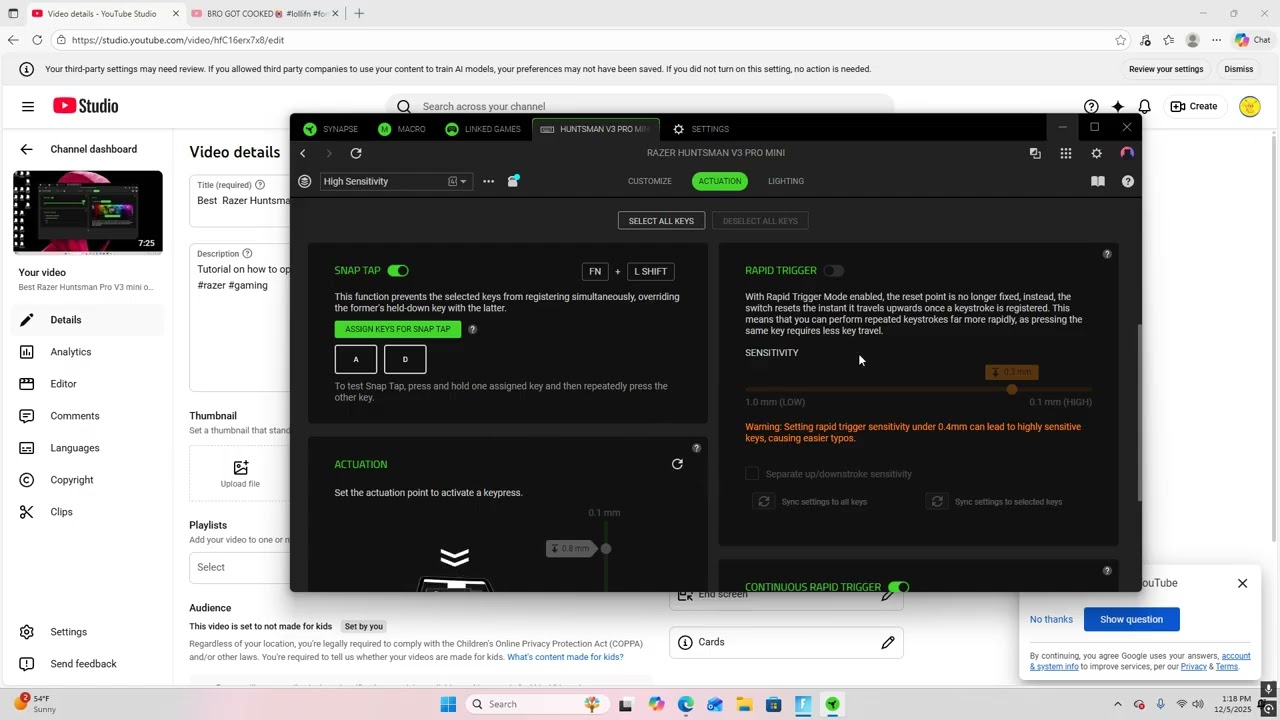Click Assign Keys for Snap Tap button
The image size is (1280, 720).
[398, 329]
